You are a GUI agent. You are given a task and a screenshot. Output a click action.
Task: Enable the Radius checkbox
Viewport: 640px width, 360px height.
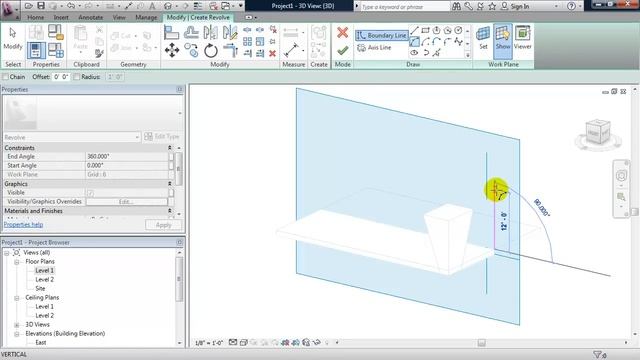point(76,77)
